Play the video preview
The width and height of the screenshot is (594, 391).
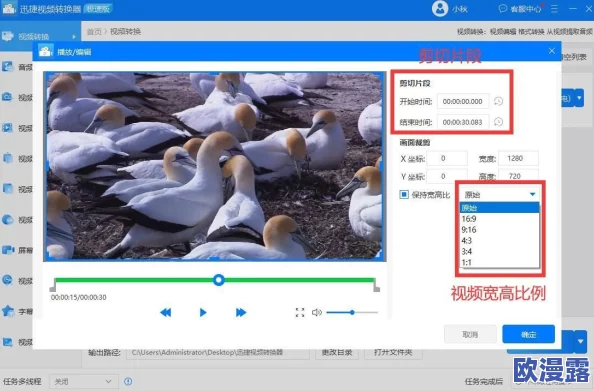pos(203,313)
